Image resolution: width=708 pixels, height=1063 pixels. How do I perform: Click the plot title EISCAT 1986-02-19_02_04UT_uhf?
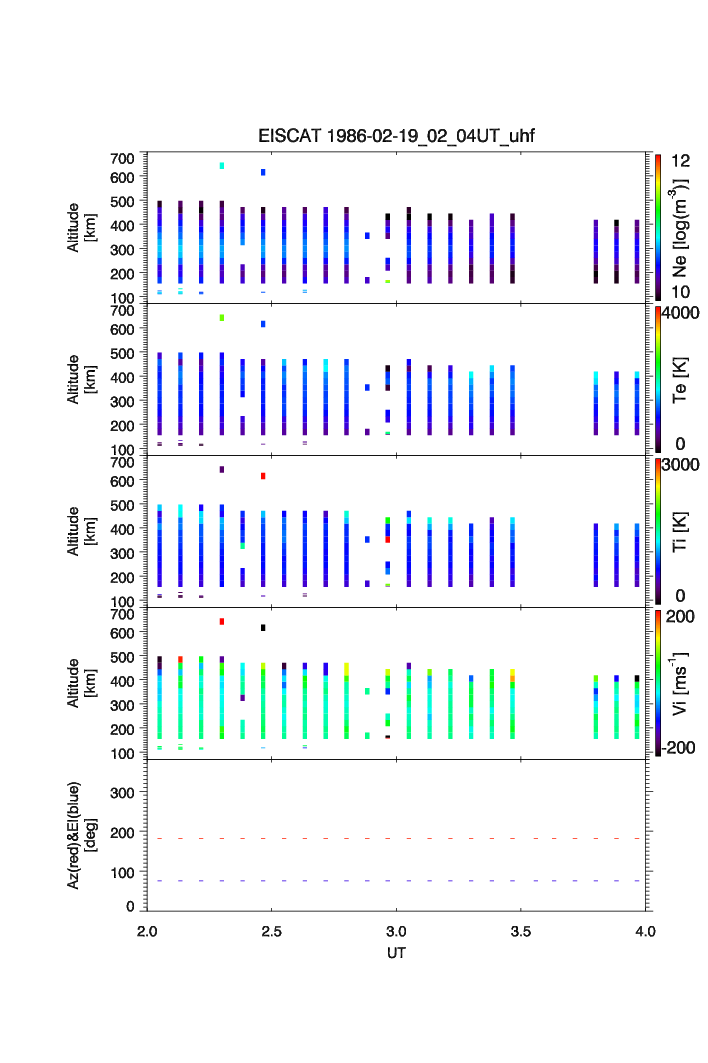coord(396,137)
